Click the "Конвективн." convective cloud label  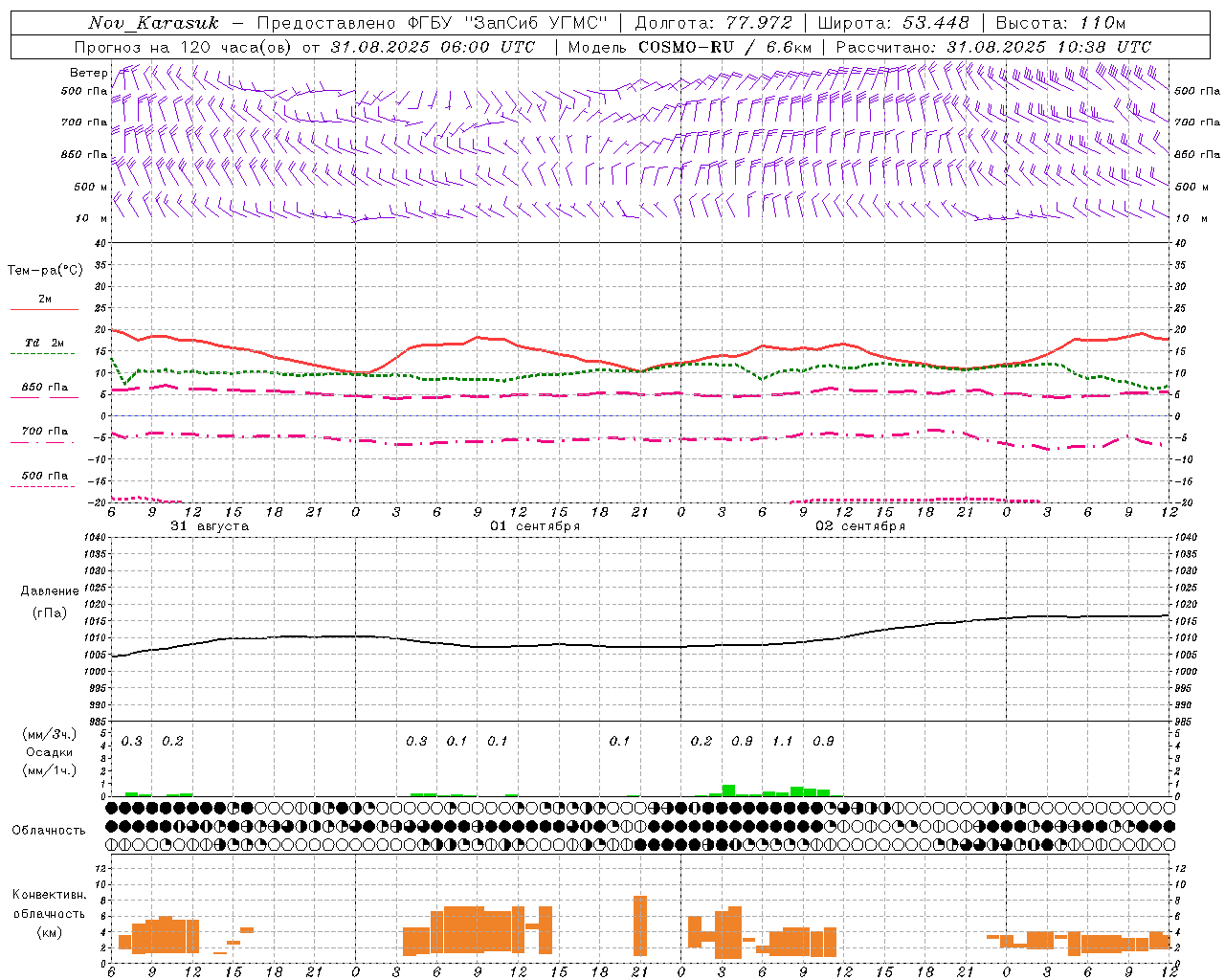pos(49,894)
